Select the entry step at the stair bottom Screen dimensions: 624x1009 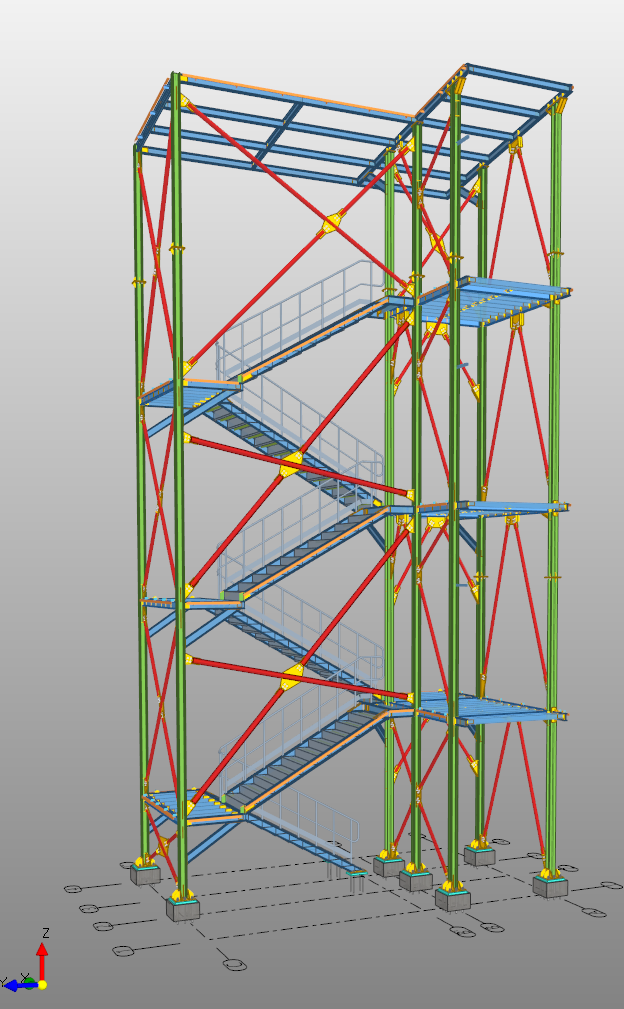click(357, 874)
